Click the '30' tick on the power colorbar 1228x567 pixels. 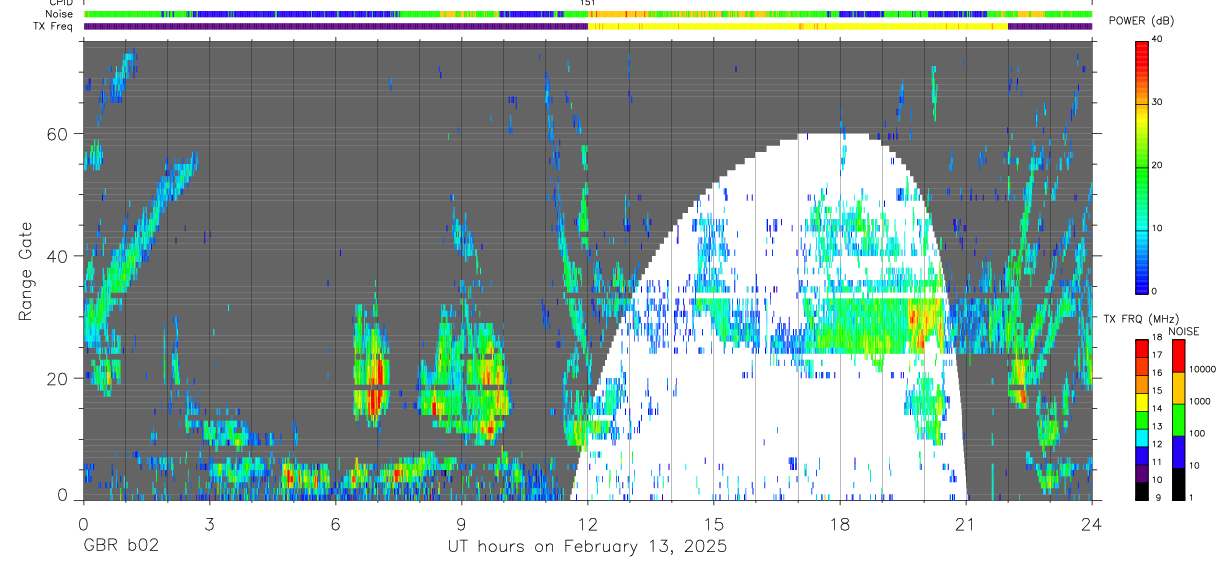click(1158, 102)
